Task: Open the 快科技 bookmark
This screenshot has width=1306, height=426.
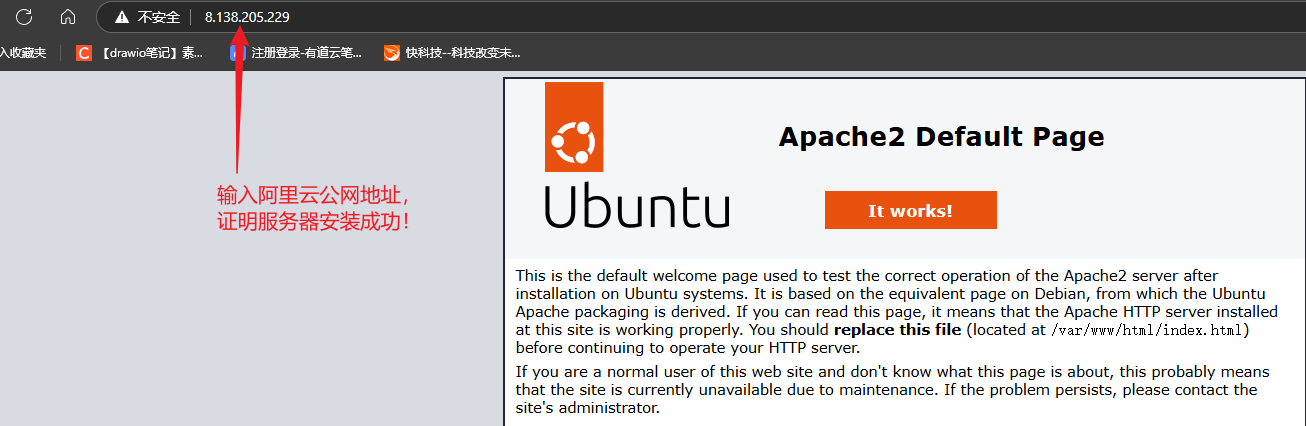Action: (452, 52)
